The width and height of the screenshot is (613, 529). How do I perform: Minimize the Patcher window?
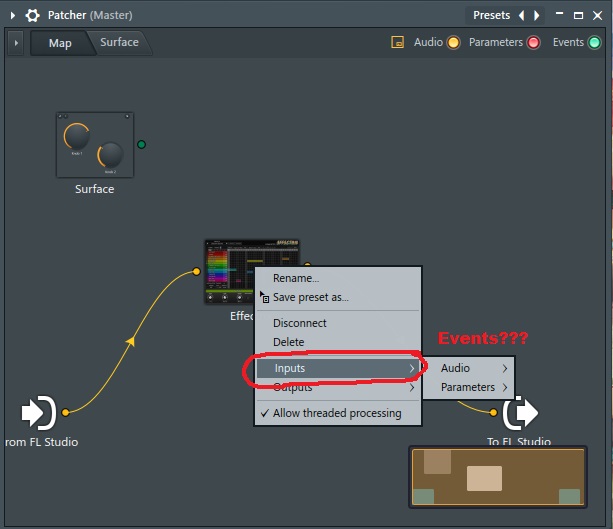tap(559, 14)
